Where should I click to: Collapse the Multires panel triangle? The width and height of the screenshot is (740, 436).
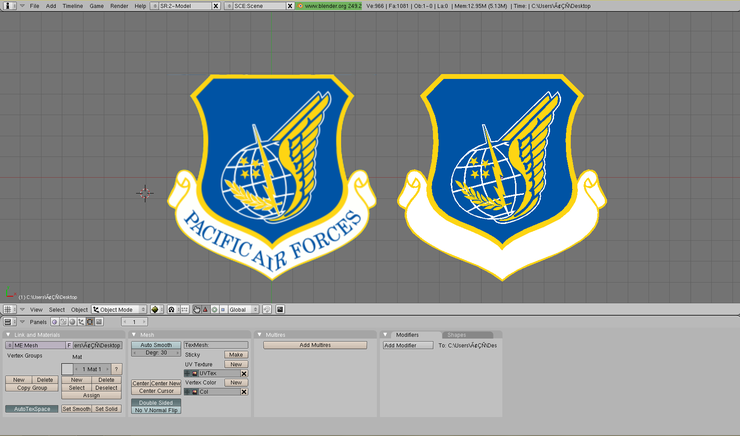[x=259, y=335]
